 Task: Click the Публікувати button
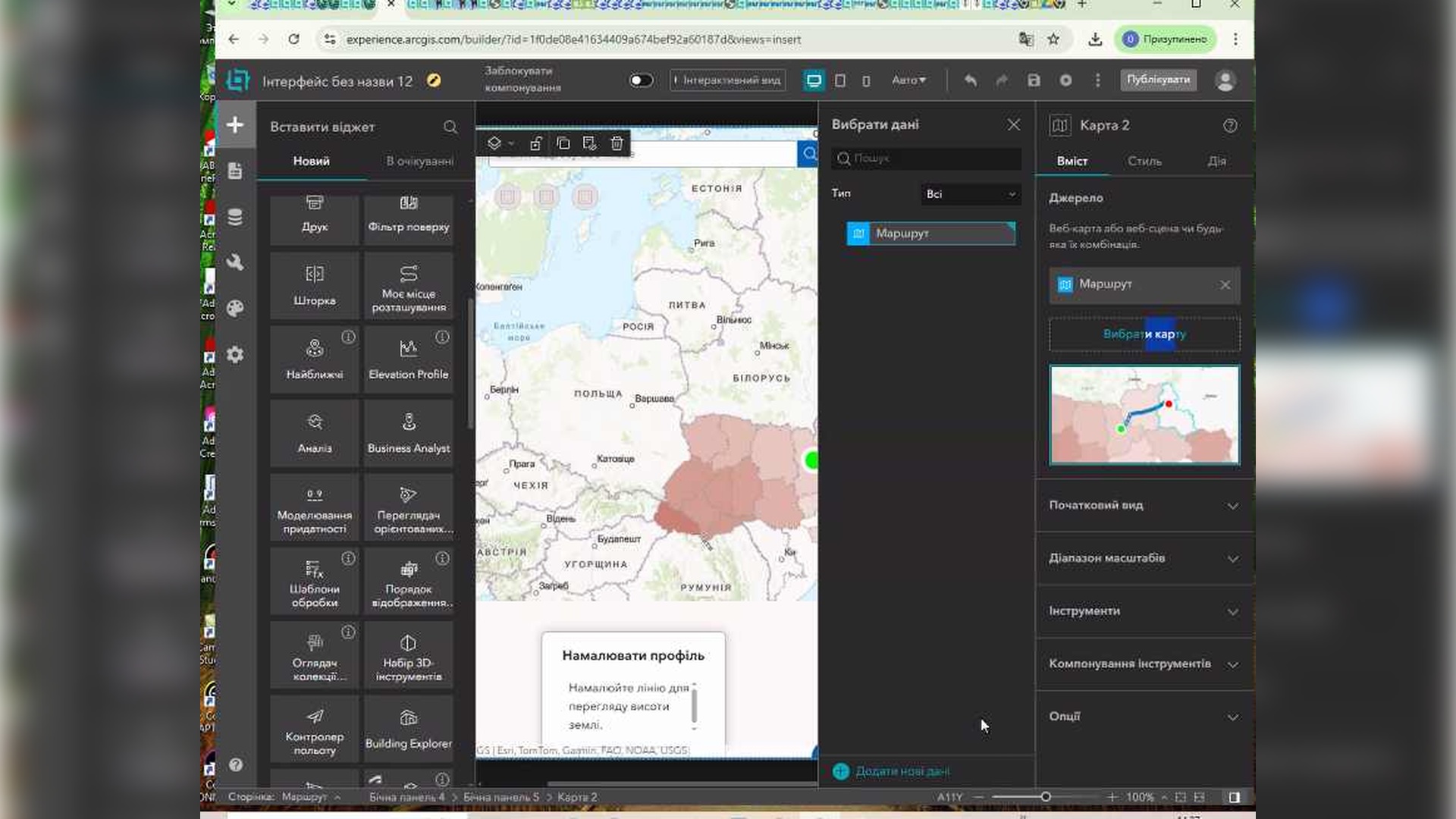[1157, 80]
